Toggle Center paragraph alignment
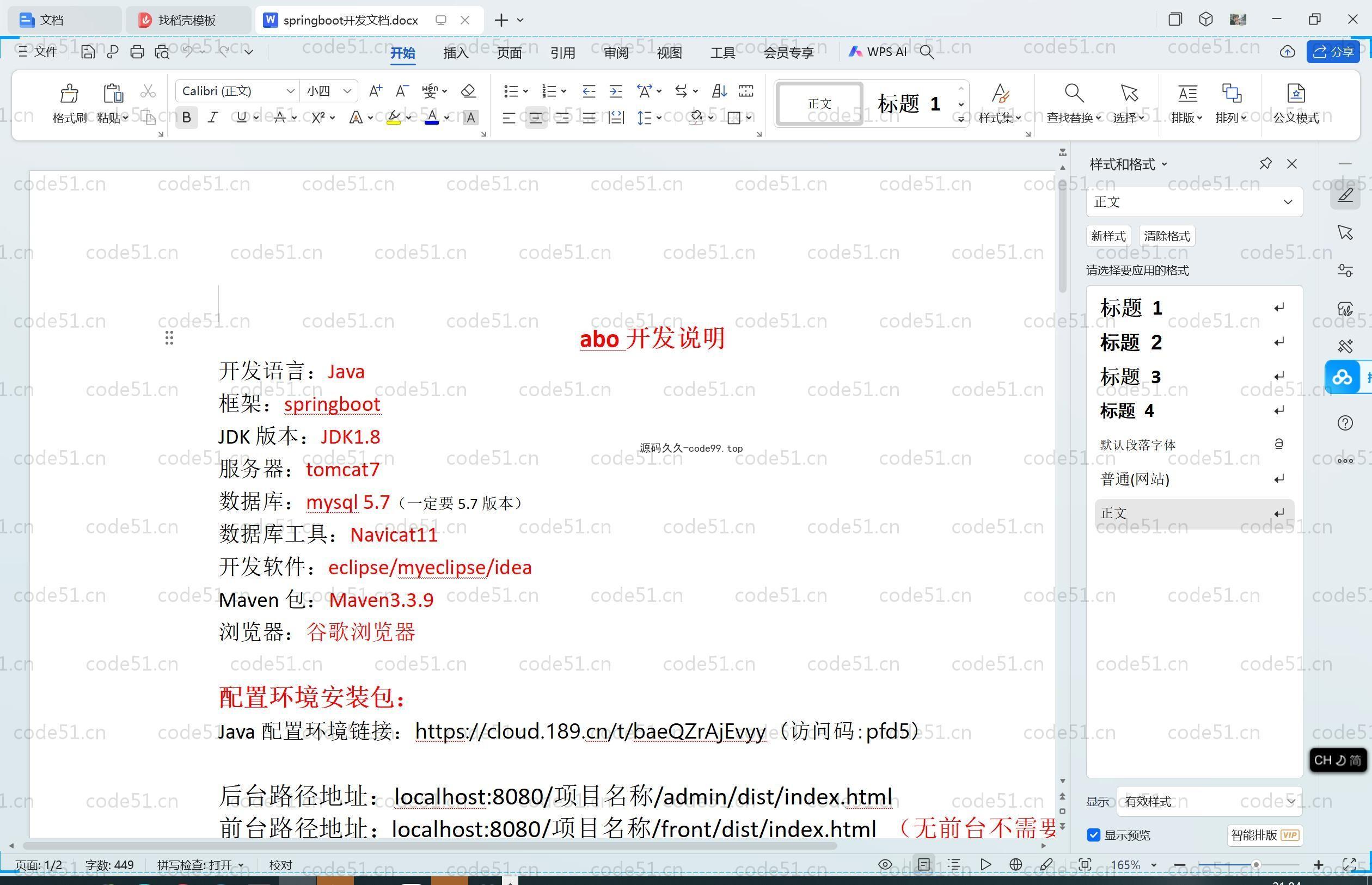The width and height of the screenshot is (1372, 885). pyautogui.click(x=535, y=118)
